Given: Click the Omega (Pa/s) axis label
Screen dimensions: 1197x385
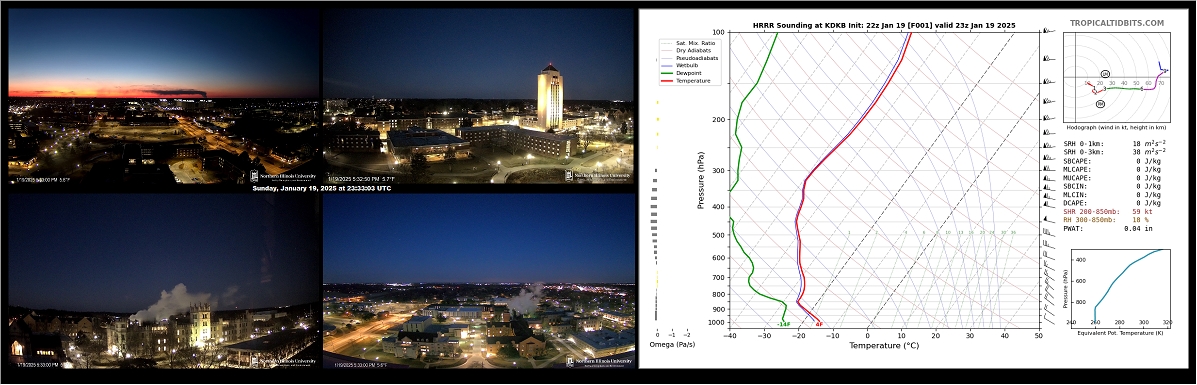Looking at the screenshot, I should click(x=672, y=345).
